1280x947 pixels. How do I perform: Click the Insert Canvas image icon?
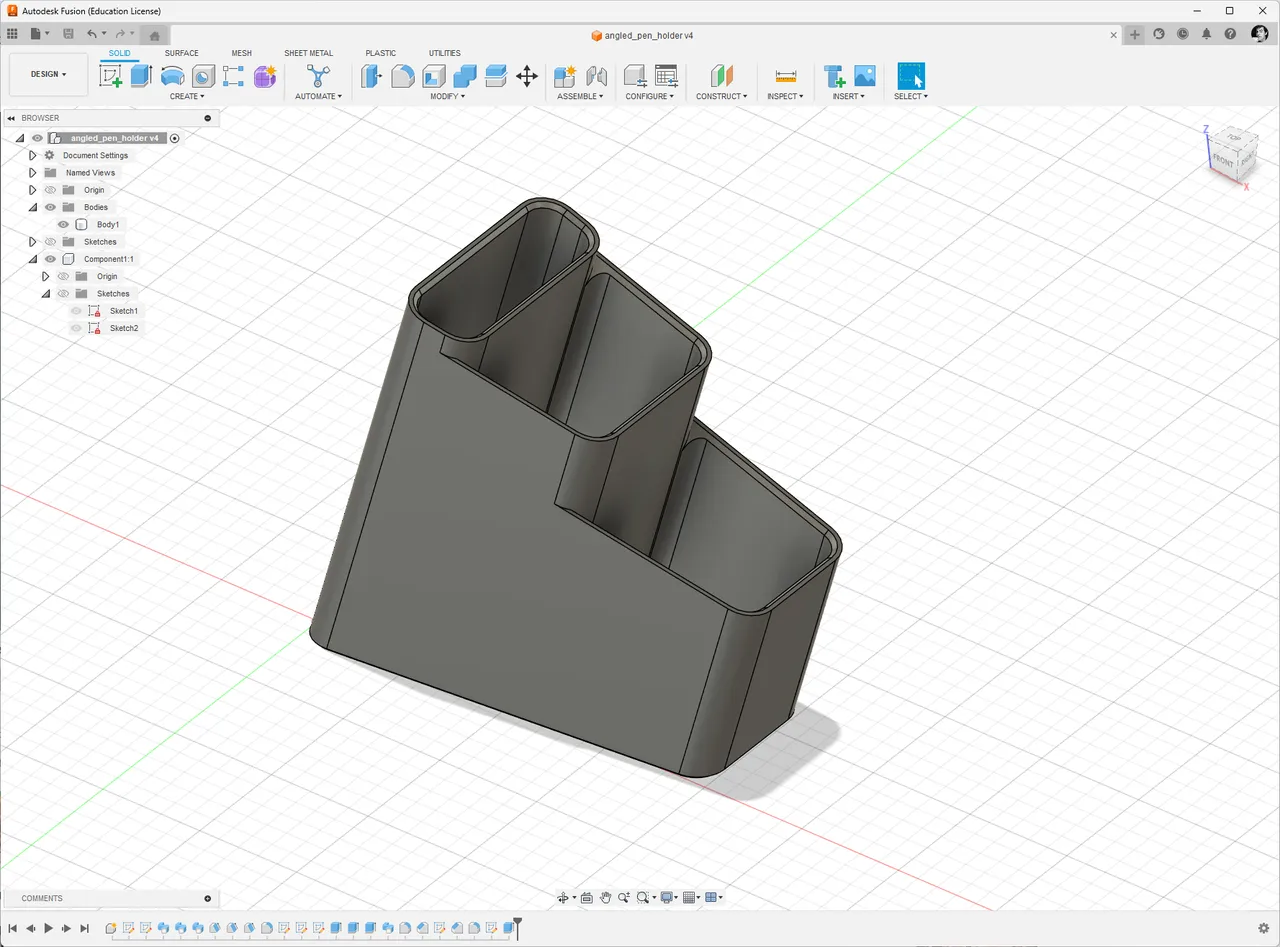865,75
